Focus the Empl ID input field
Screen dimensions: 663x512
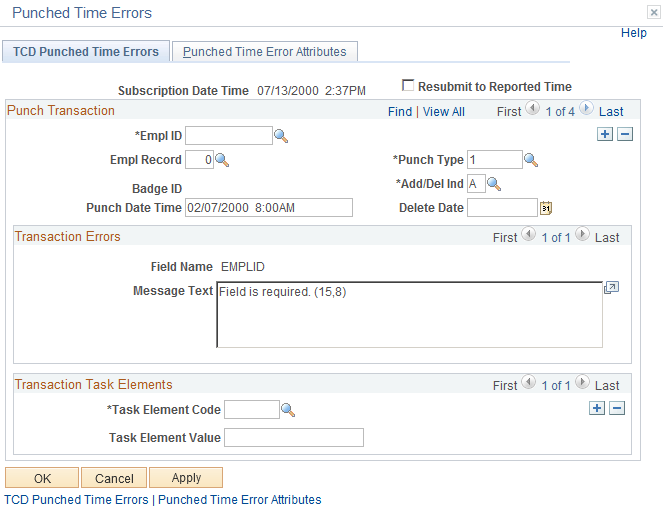(x=229, y=136)
